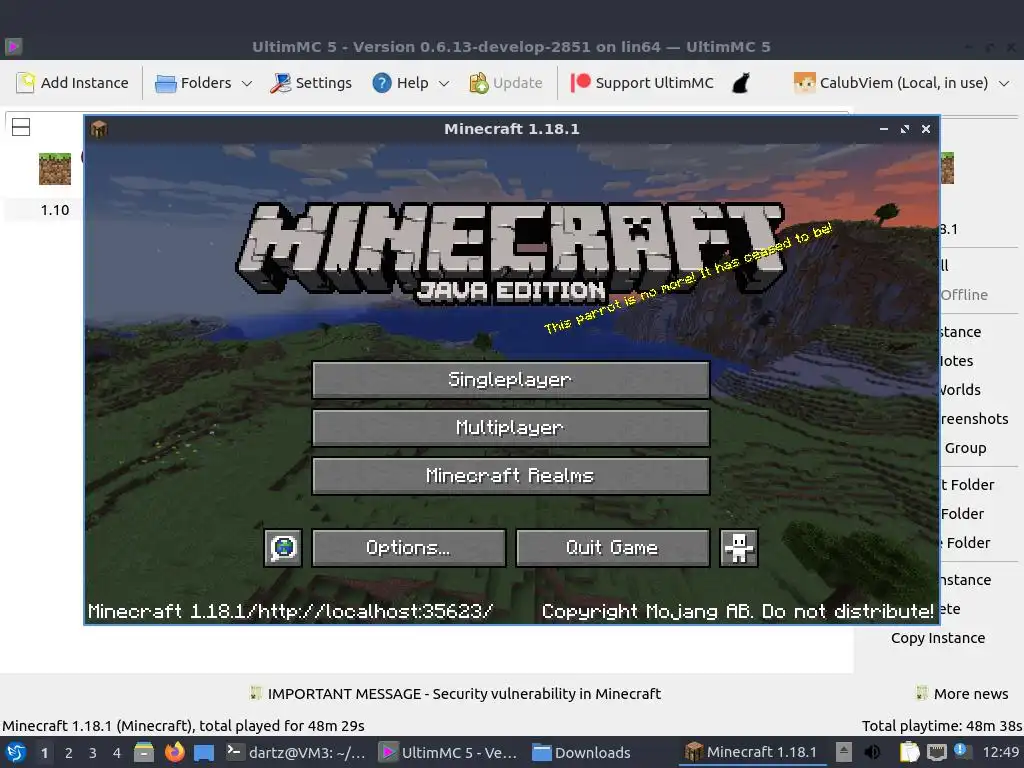Click Change Group in UltimMC sidebar
This screenshot has height=768, width=1024.
click(964, 448)
